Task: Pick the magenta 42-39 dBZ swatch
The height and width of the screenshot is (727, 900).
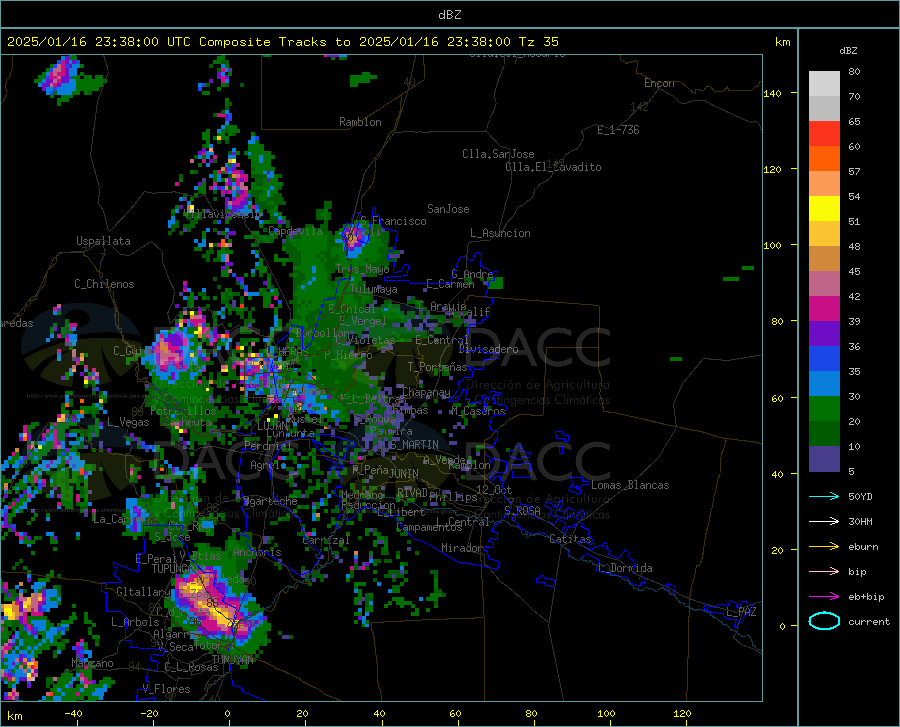Action: click(x=824, y=309)
